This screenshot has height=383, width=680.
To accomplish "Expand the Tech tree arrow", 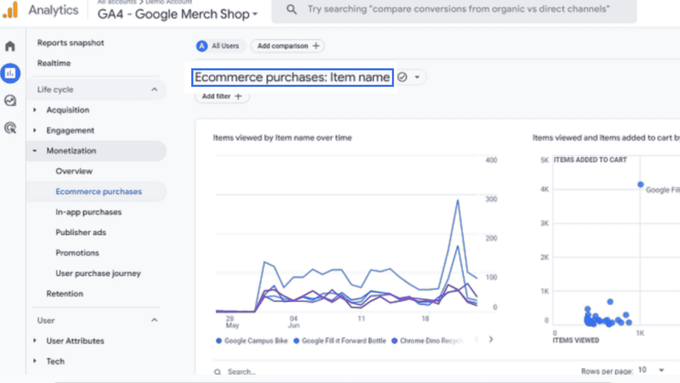I will (35, 361).
